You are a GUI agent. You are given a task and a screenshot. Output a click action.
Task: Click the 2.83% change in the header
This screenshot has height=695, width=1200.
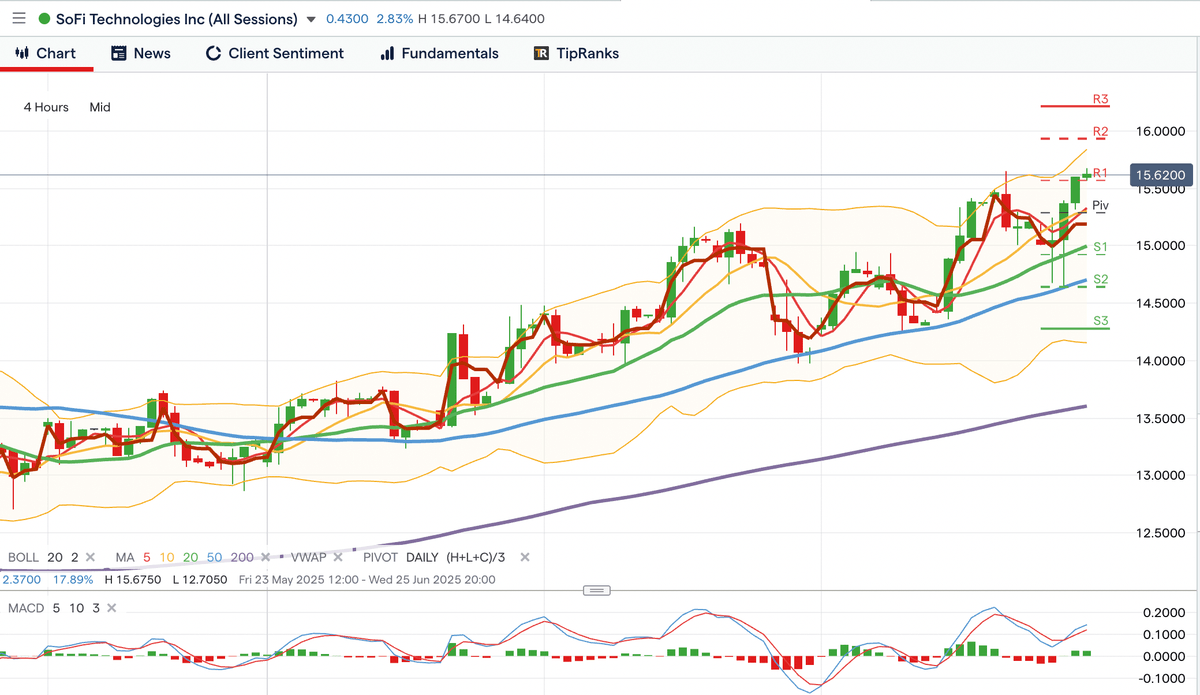pyautogui.click(x=394, y=19)
